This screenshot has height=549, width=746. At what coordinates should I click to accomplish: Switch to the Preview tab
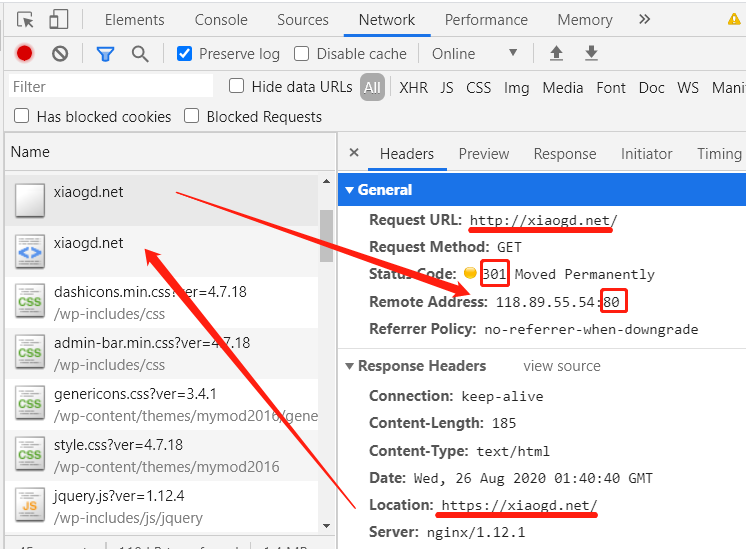(x=484, y=154)
